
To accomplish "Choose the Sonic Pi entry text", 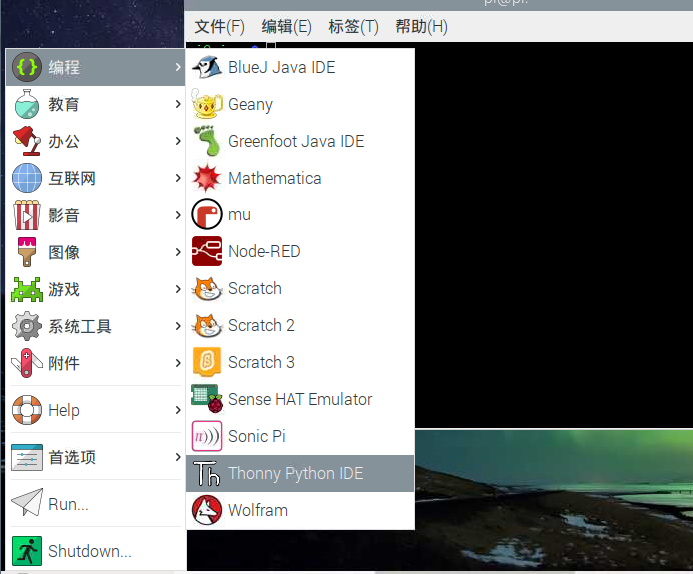I will point(257,436).
